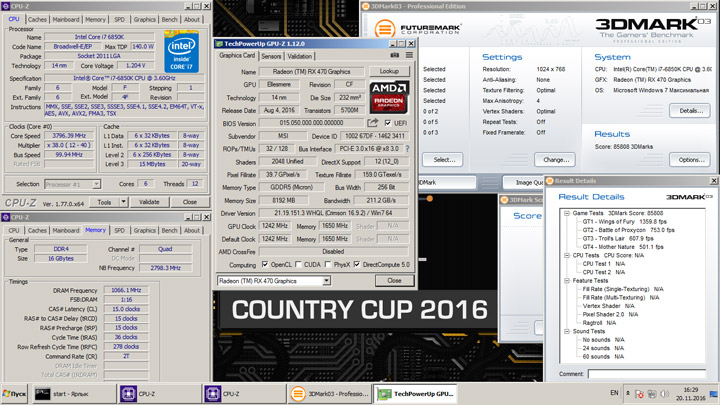Click the TechPowerUp GPU-Z taskbar button
The width and height of the screenshot is (720, 405).
(415, 394)
